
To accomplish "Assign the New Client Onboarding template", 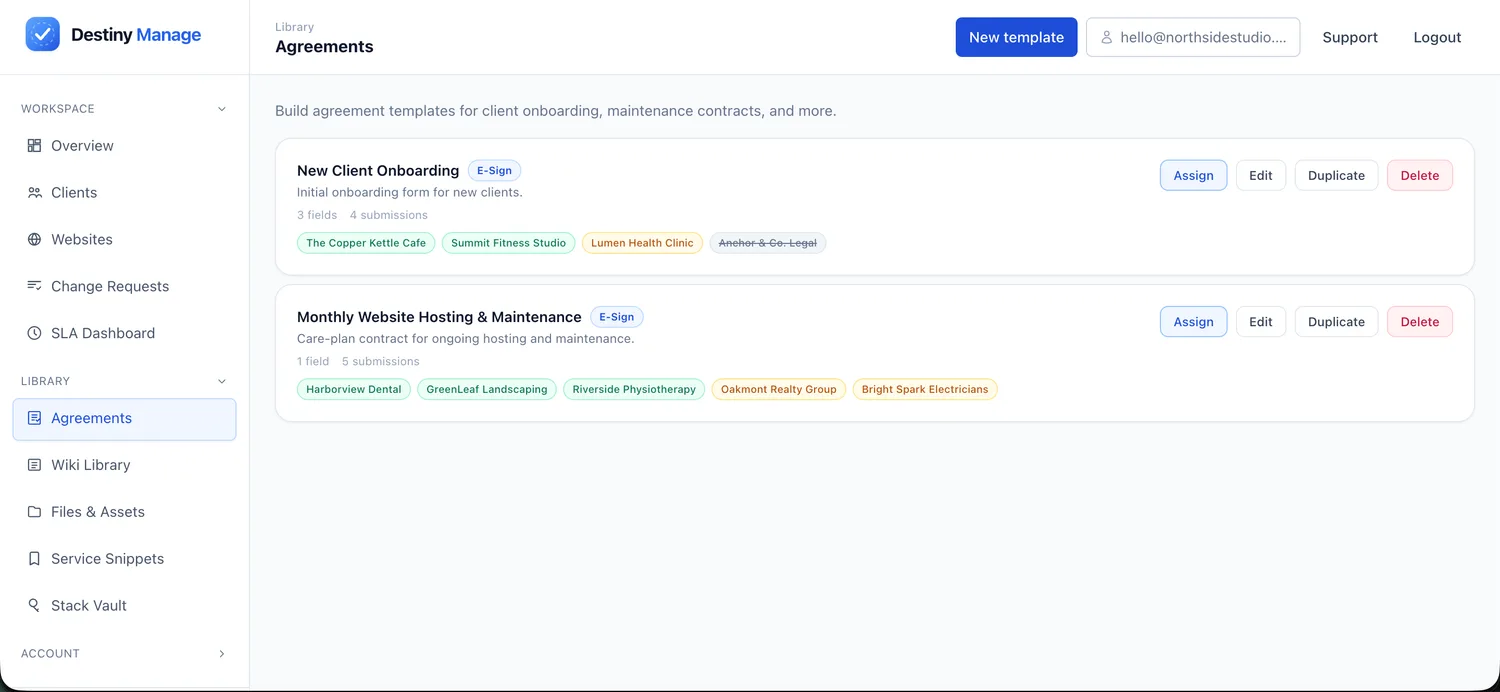I will (x=1193, y=175).
